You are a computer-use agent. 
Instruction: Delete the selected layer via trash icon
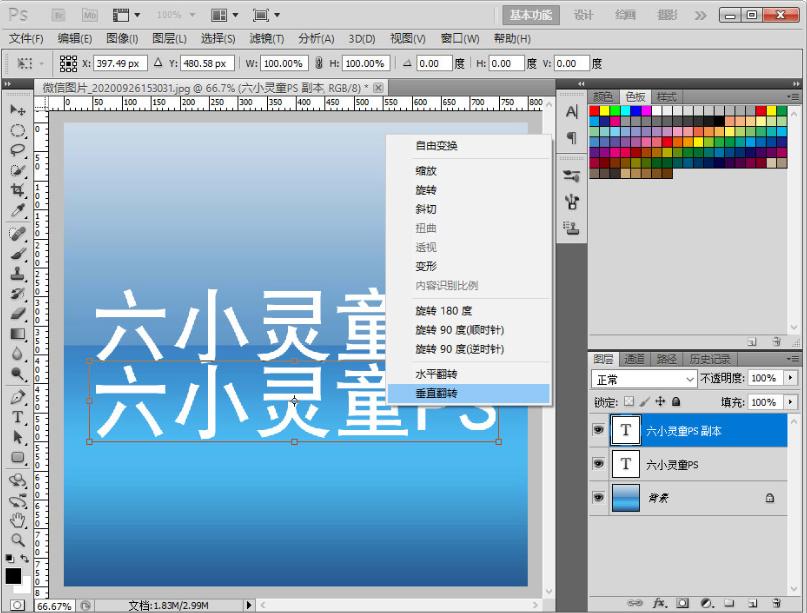(x=774, y=604)
